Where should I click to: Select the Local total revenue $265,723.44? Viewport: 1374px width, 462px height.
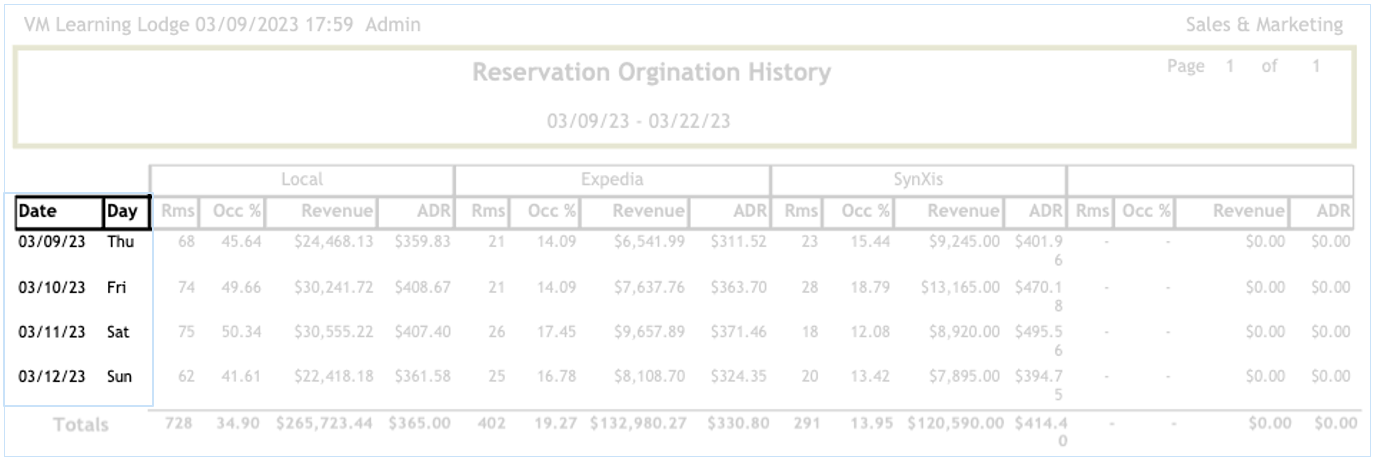pyautogui.click(x=325, y=423)
